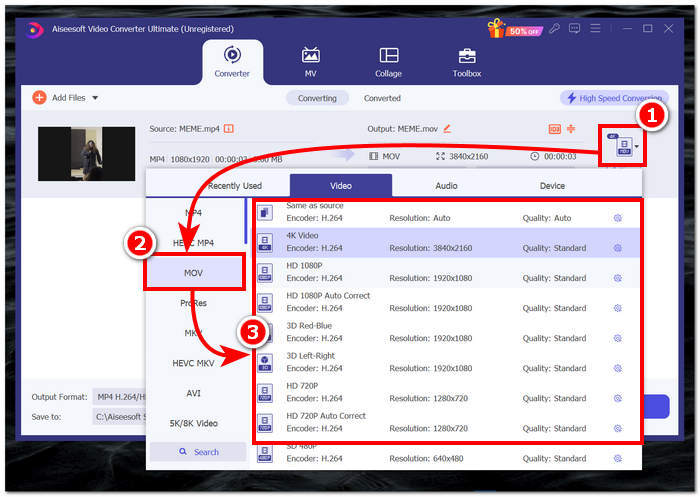Choose HEVC MKV in format list
Screen dimensions: 700x497
point(193,363)
